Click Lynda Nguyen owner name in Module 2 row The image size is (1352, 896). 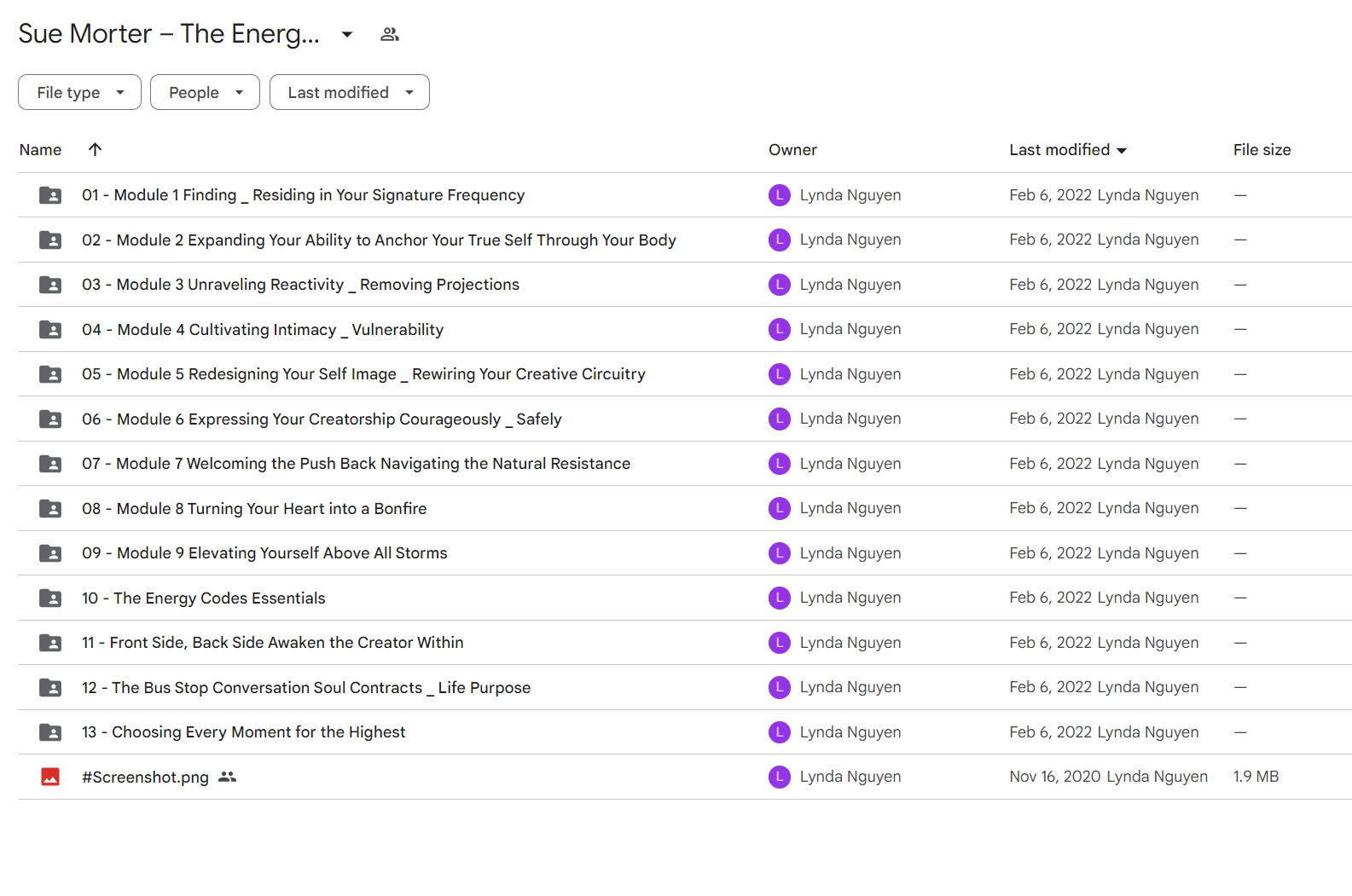pos(850,240)
